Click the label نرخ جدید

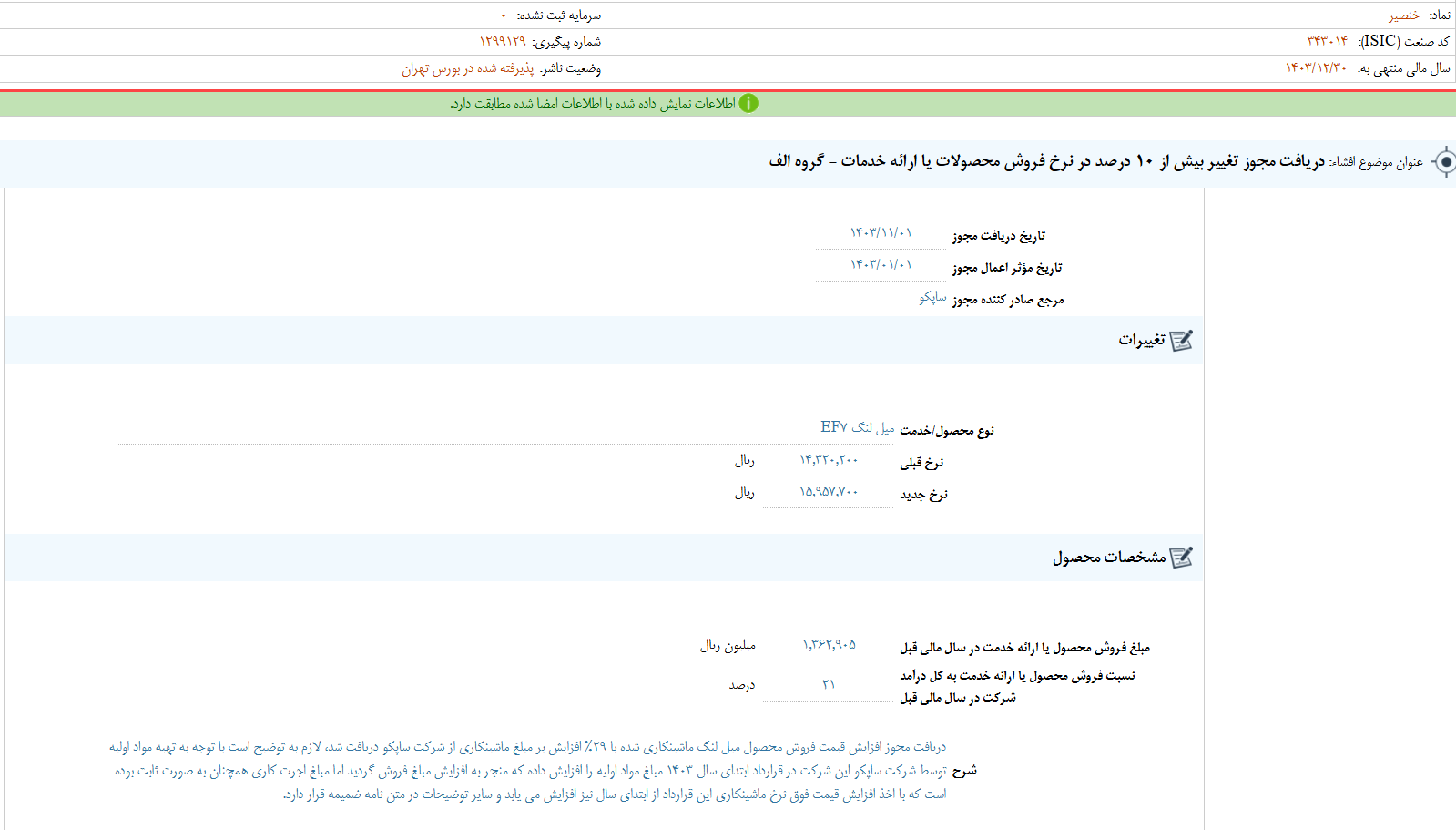[923, 495]
